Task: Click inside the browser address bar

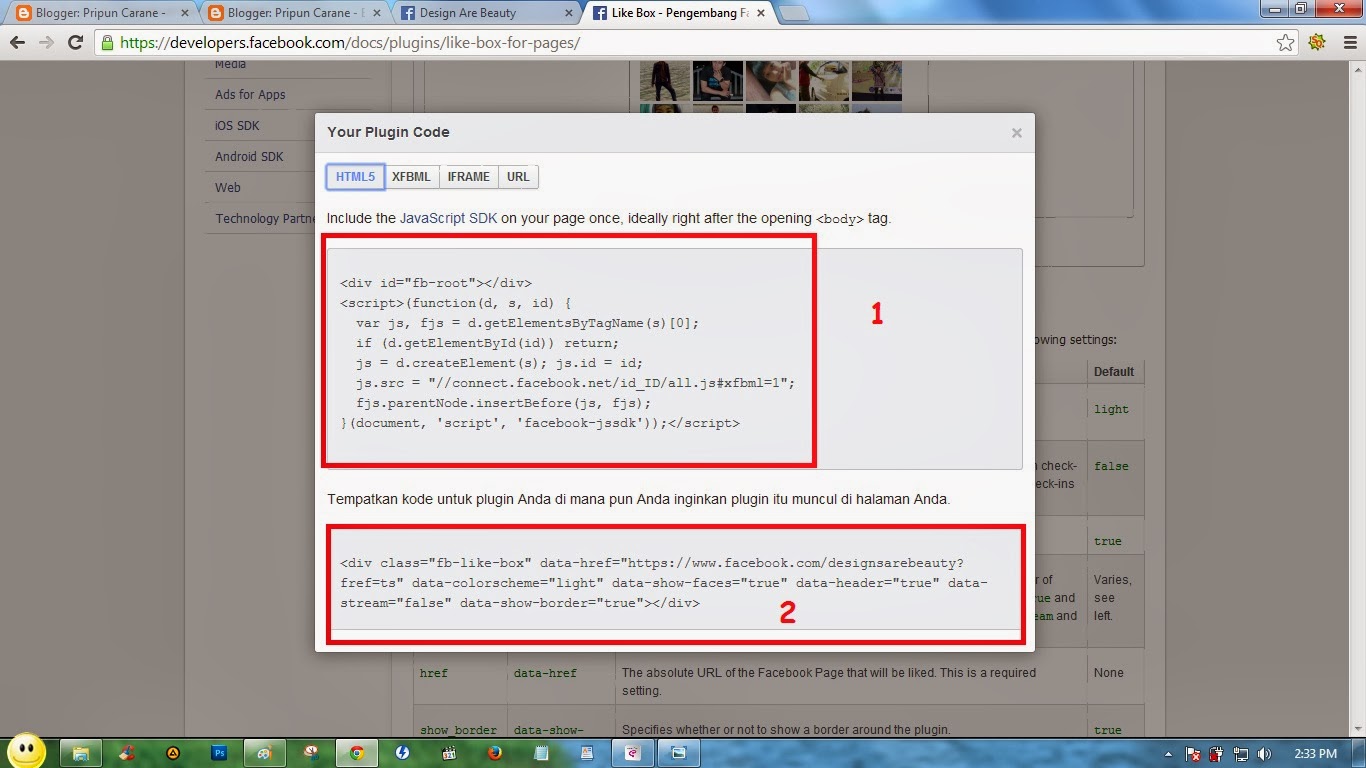Action: click(x=400, y=43)
